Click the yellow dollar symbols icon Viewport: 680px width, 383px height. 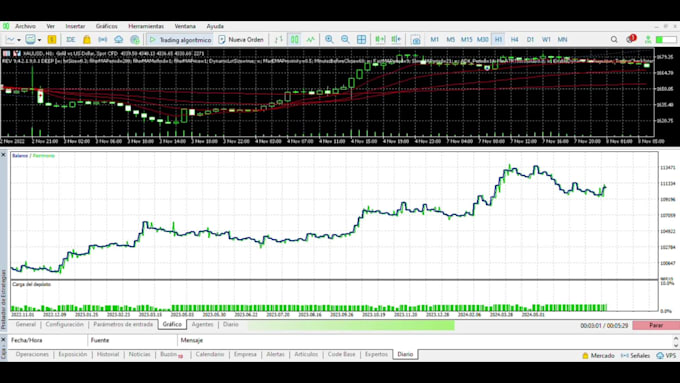click(x=52, y=39)
